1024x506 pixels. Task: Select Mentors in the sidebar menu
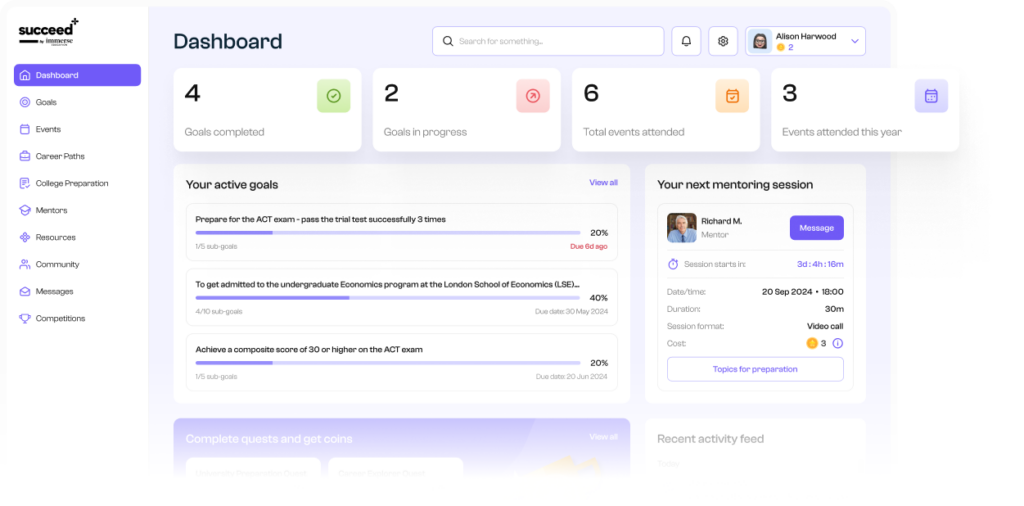click(x=51, y=210)
